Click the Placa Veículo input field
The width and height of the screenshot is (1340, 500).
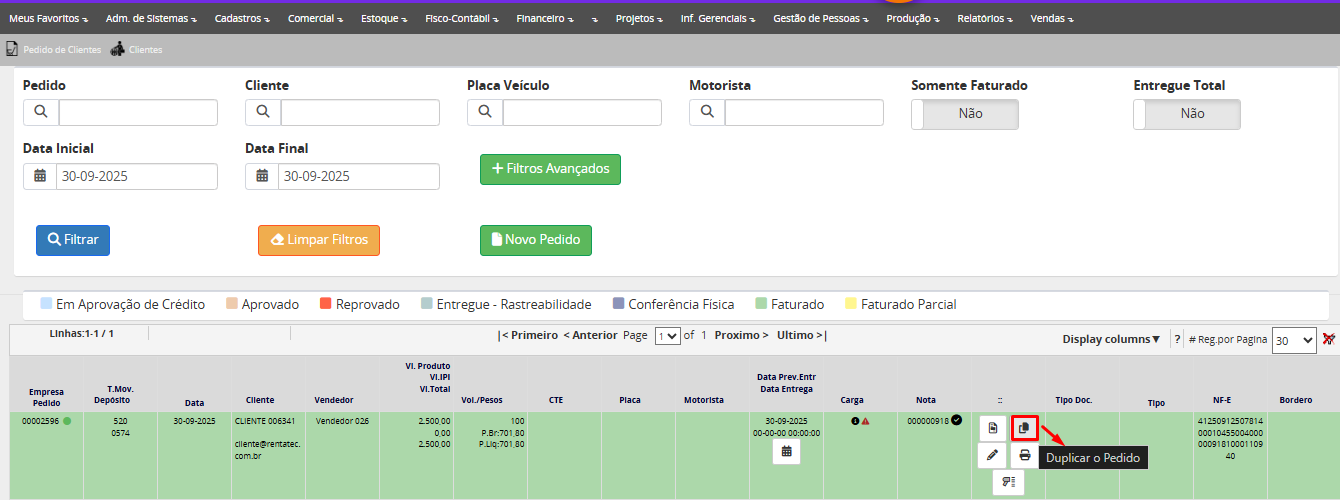(x=581, y=112)
